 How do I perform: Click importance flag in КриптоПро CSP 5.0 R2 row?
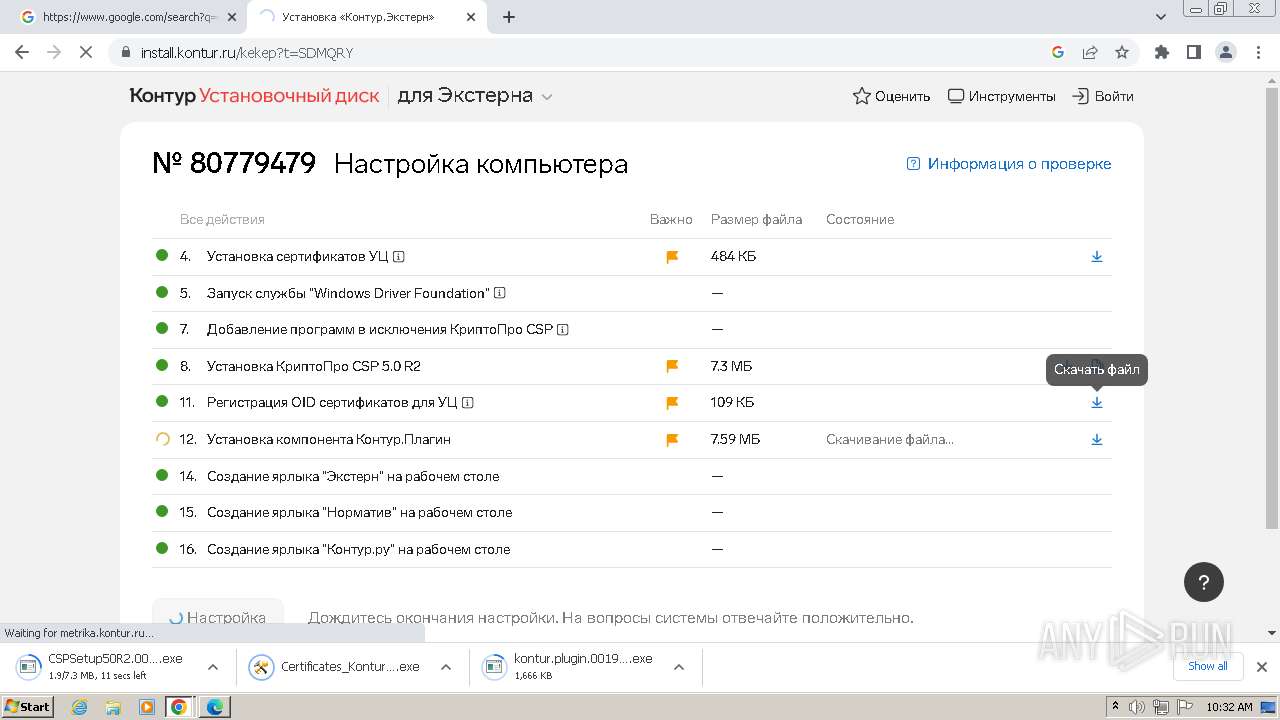(x=672, y=366)
